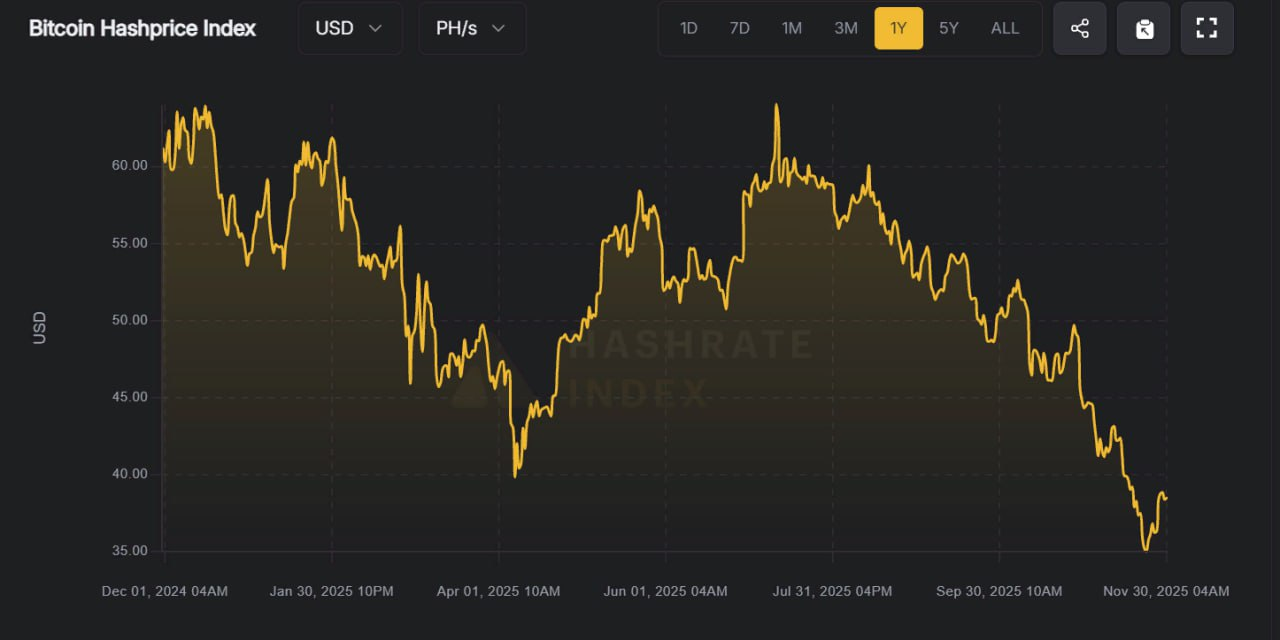Screen dimensions: 1280x640
Task: Click the Nov 30, 2025 04AM axis label
Action: (x=1166, y=591)
